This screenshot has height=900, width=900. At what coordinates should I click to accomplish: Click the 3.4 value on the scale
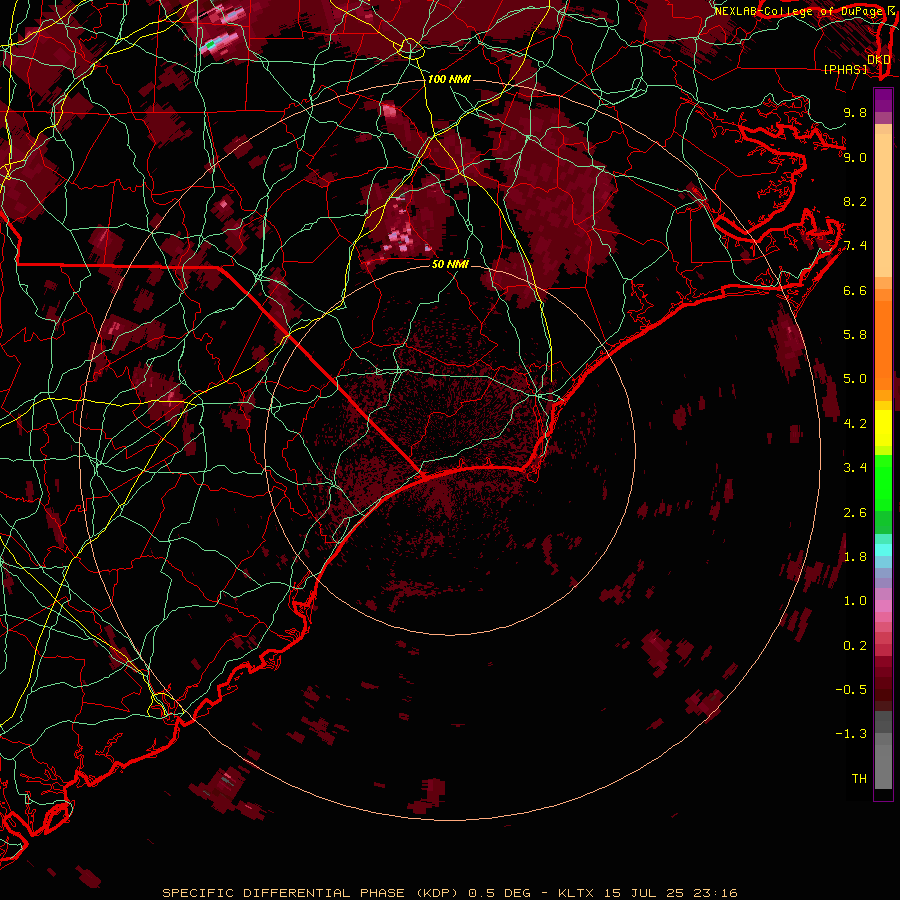(x=855, y=467)
